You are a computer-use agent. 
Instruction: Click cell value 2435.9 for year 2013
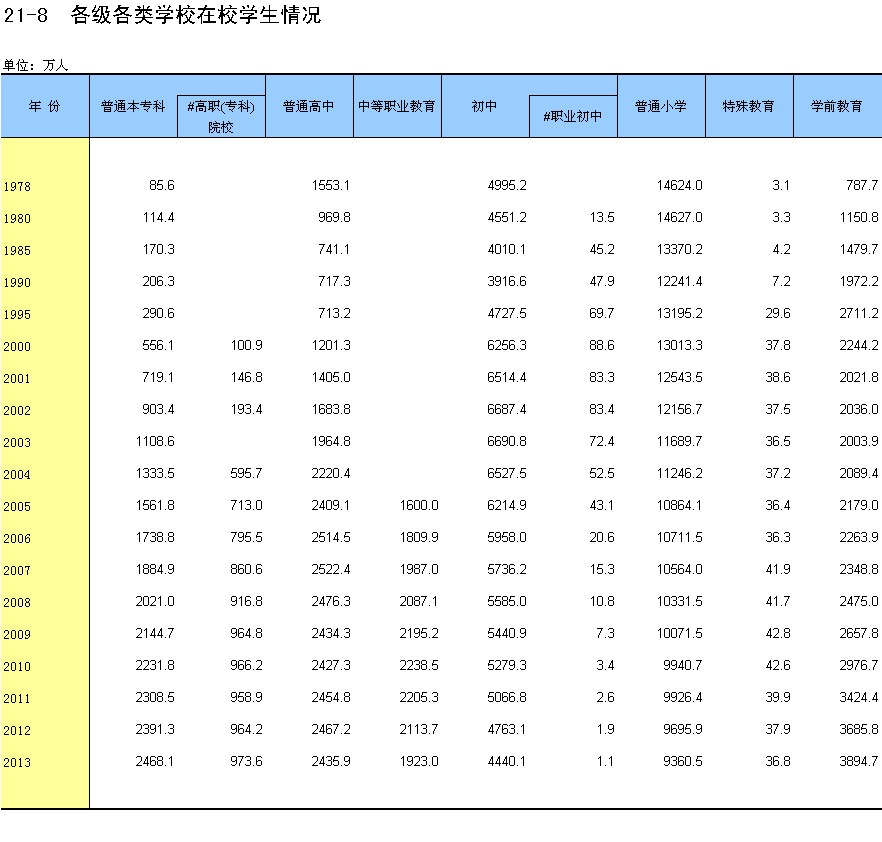(x=331, y=761)
